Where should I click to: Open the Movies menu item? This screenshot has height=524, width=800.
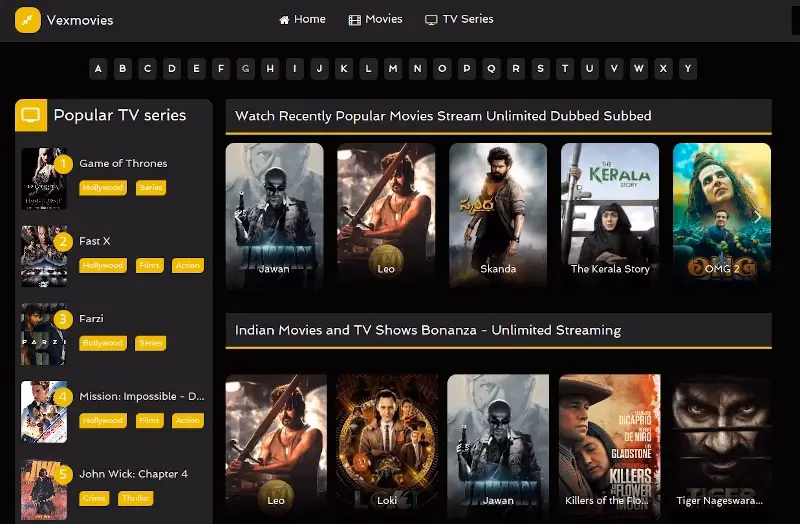(376, 19)
